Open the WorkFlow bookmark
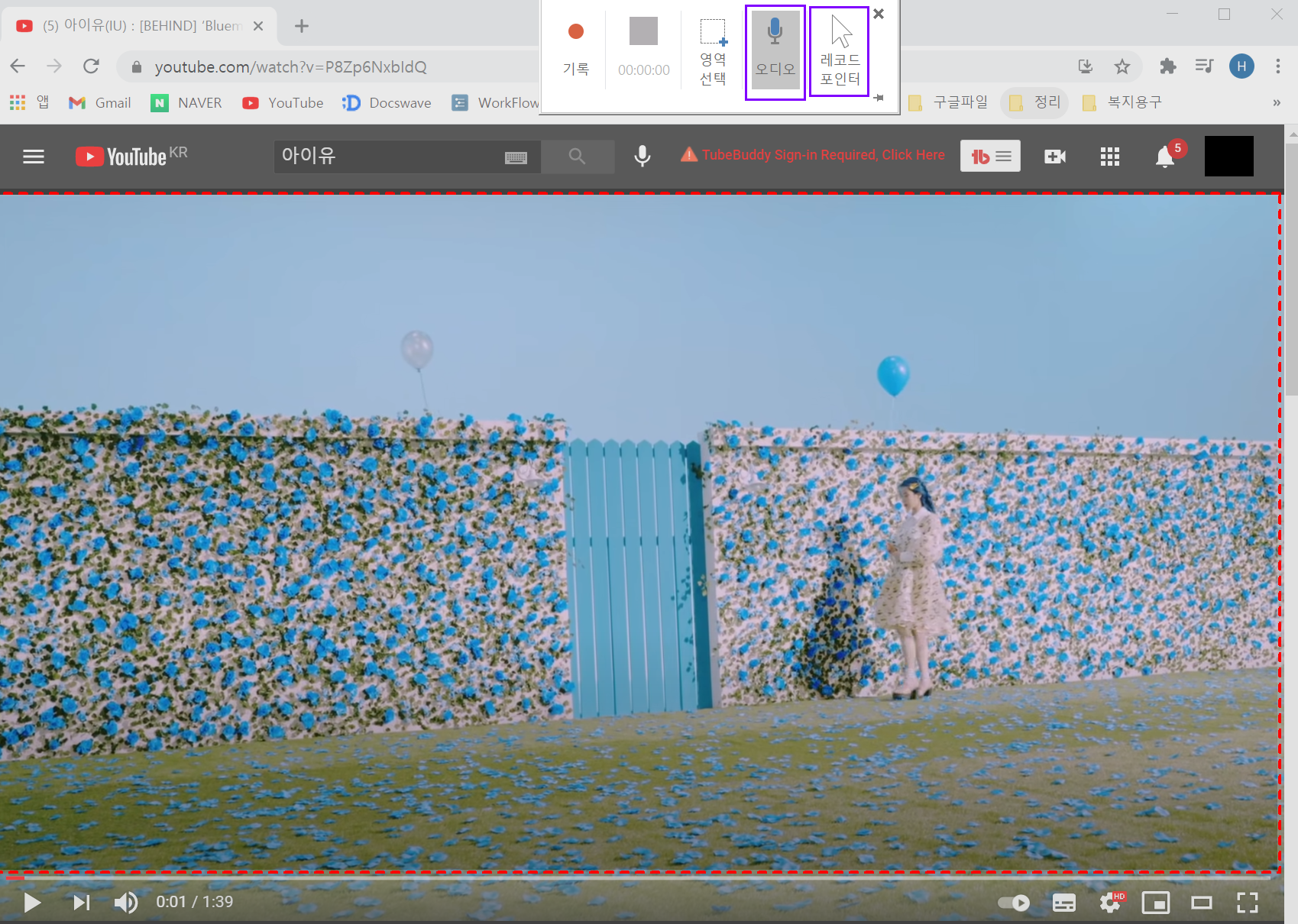 coord(495,102)
